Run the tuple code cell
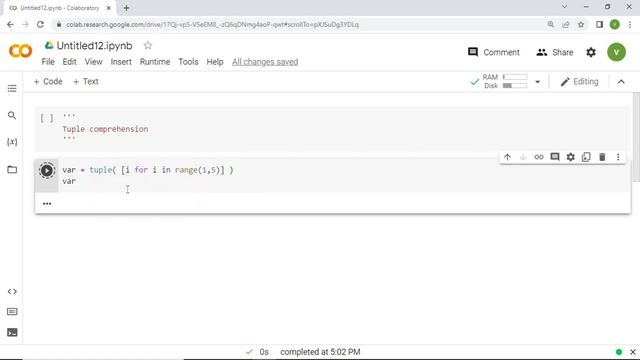 47,170
